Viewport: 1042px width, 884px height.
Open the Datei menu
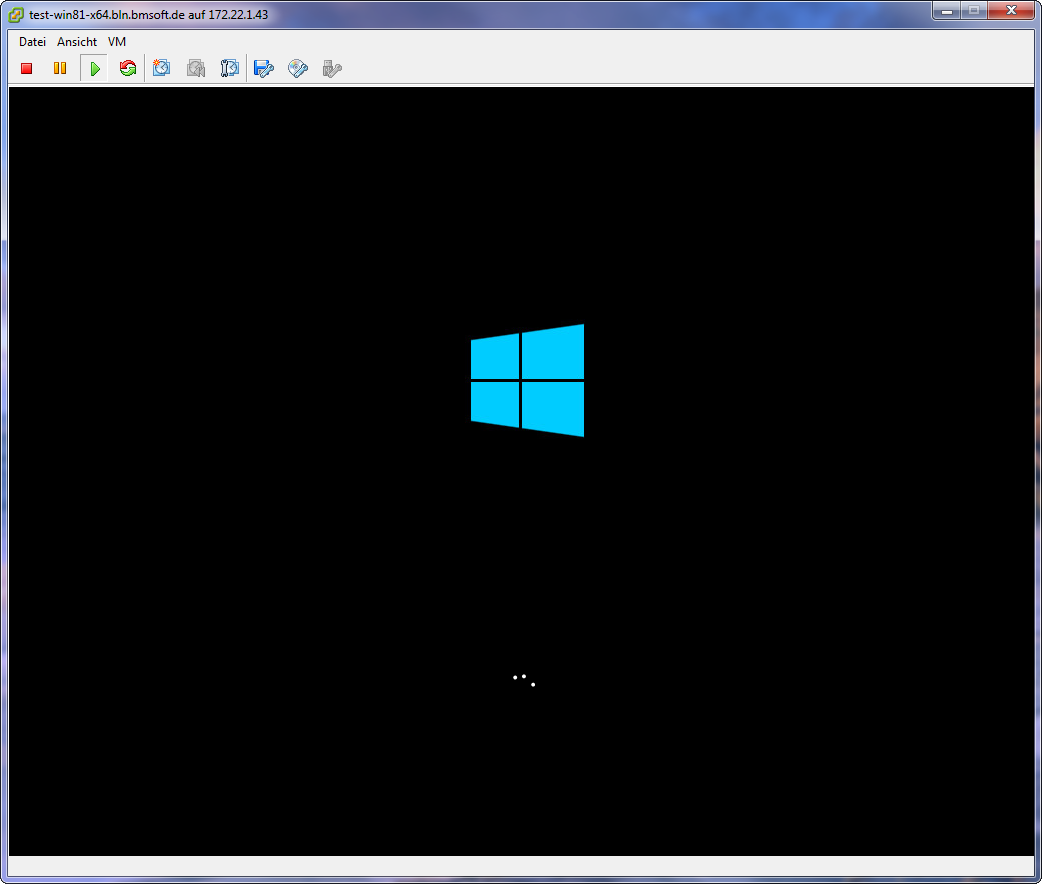[x=33, y=42]
